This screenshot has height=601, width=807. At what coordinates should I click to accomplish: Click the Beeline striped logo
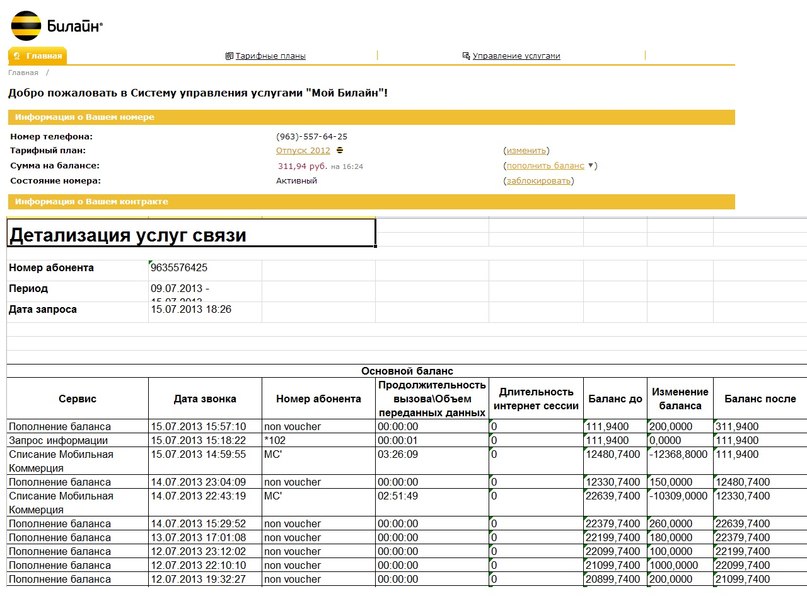click(x=26, y=25)
